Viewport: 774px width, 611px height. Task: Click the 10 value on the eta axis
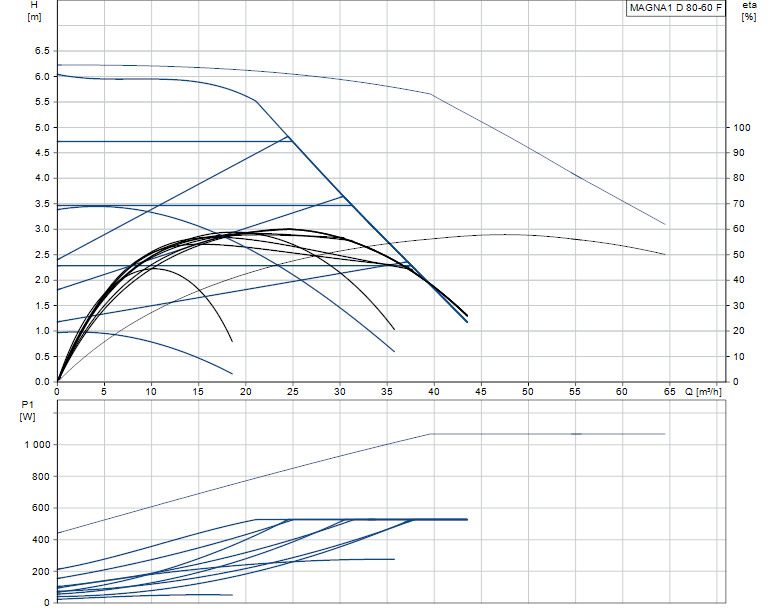point(738,356)
